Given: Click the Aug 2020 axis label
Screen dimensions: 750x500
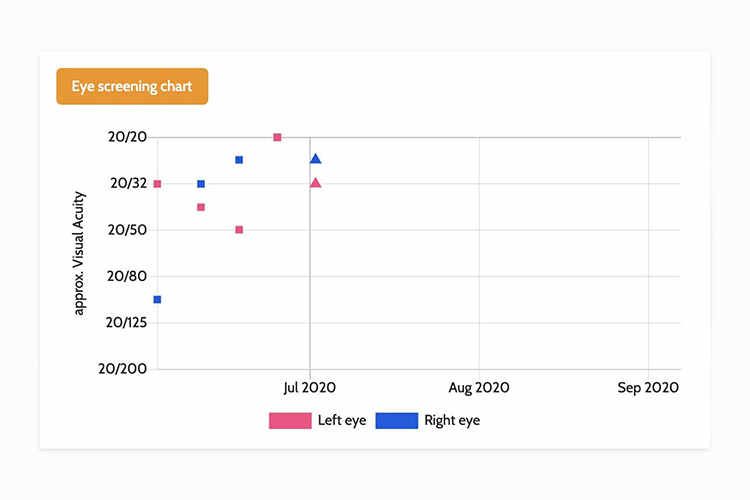Looking at the screenshot, I should (x=479, y=388).
